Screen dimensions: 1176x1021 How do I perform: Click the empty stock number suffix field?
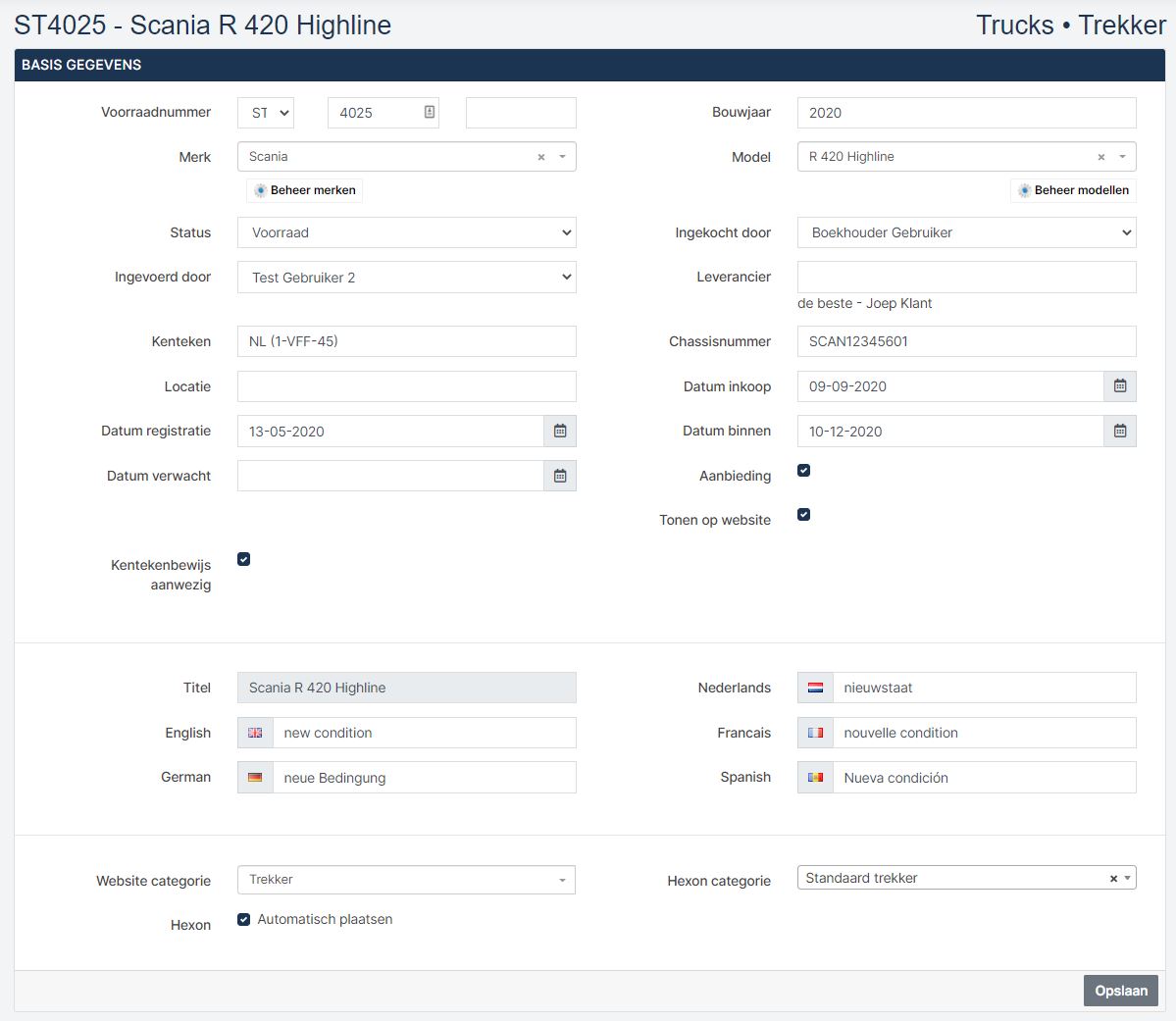[521, 113]
